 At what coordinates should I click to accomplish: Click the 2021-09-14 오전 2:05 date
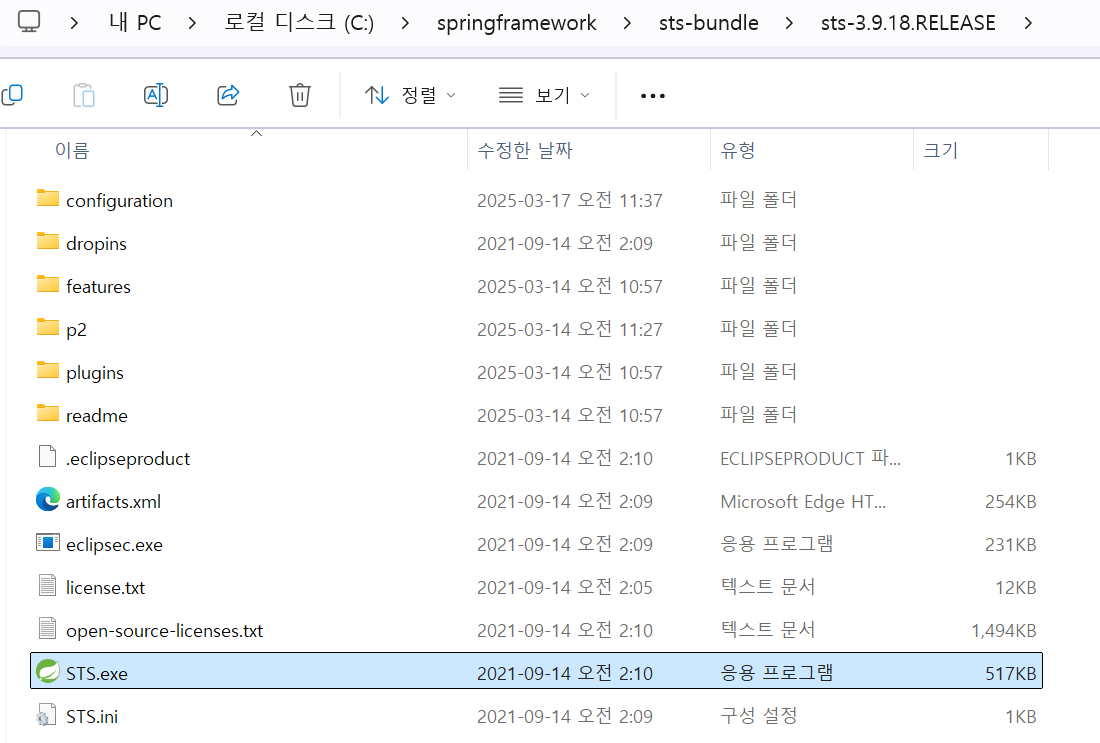click(x=565, y=587)
